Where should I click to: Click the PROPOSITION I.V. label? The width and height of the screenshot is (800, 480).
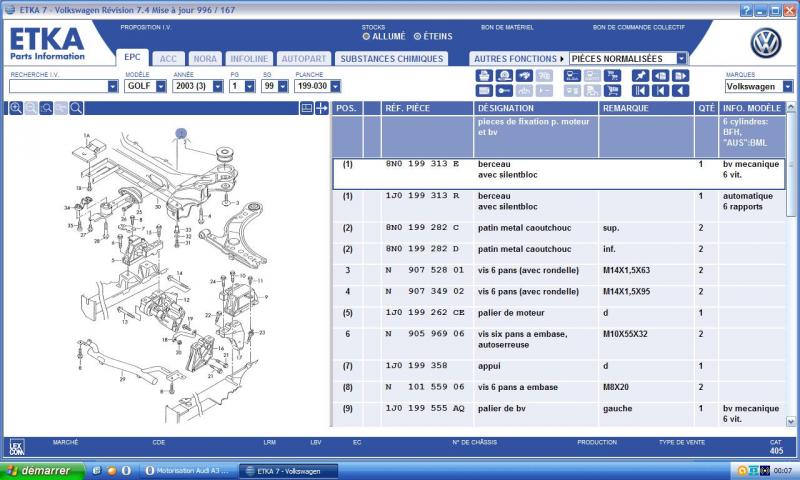tap(145, 28)
